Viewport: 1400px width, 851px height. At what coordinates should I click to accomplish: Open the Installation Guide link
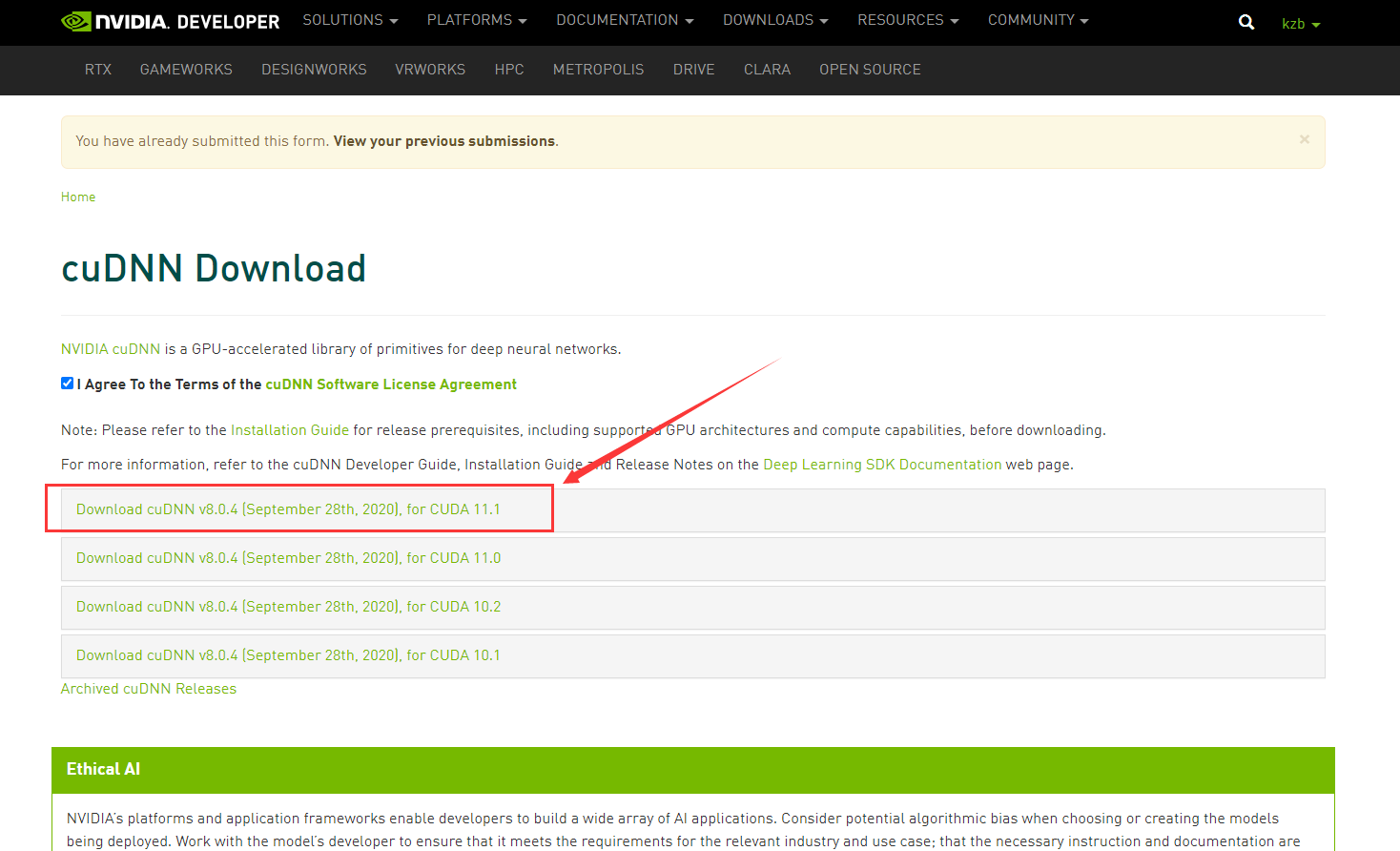coord(290,430)
